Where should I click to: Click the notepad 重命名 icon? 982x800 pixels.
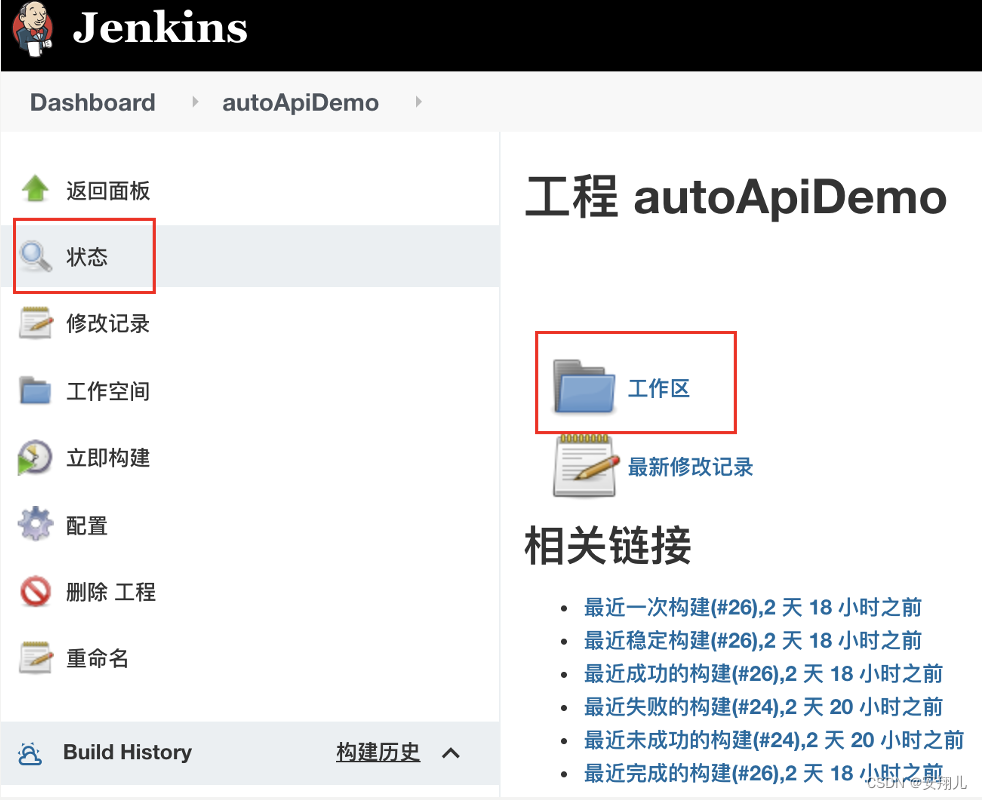(36, 657)
